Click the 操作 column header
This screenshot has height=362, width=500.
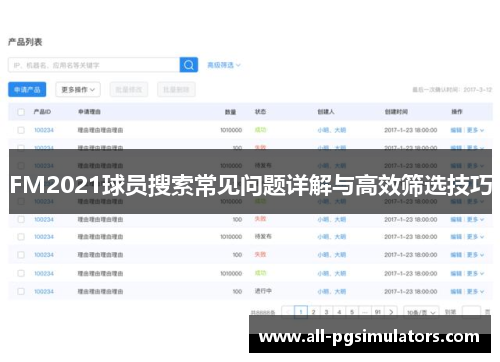(457, 112)
